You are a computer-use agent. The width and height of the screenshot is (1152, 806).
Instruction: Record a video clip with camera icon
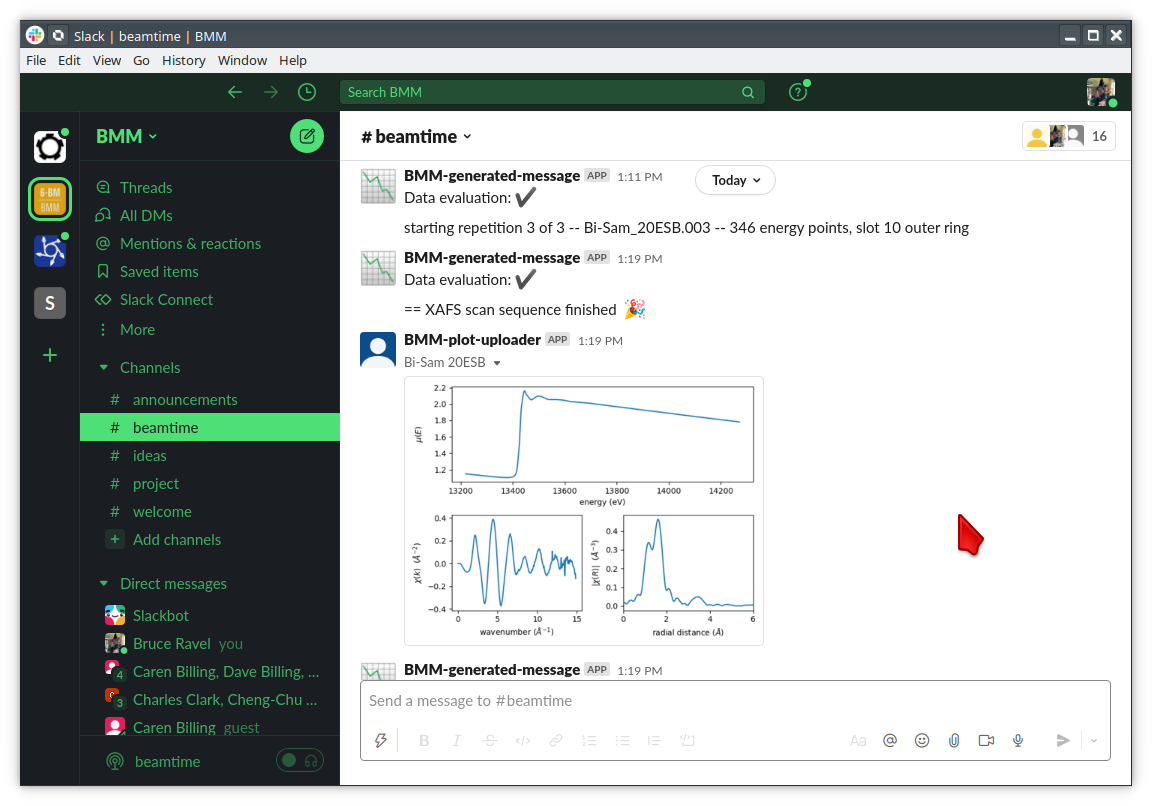986,741
